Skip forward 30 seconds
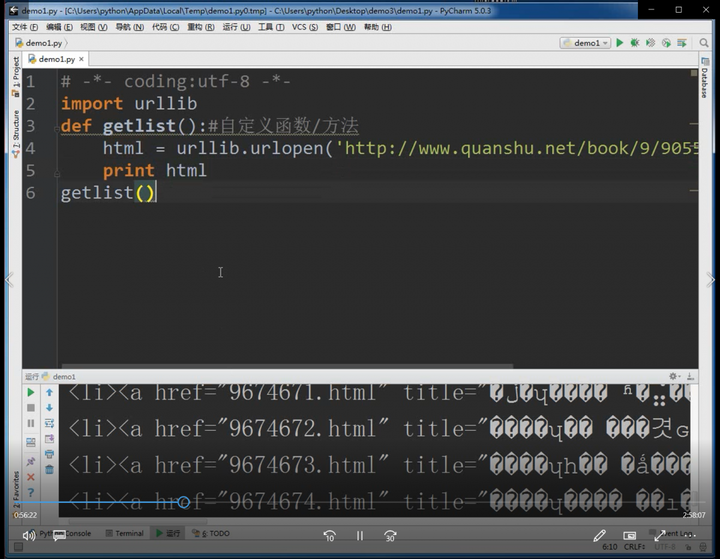720x559 pixels. click(390, 536)
